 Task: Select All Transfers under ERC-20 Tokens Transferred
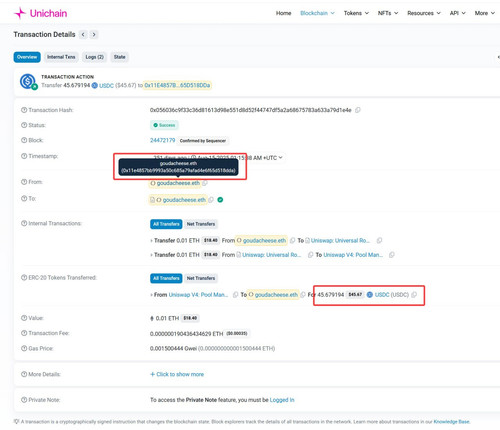166,278
